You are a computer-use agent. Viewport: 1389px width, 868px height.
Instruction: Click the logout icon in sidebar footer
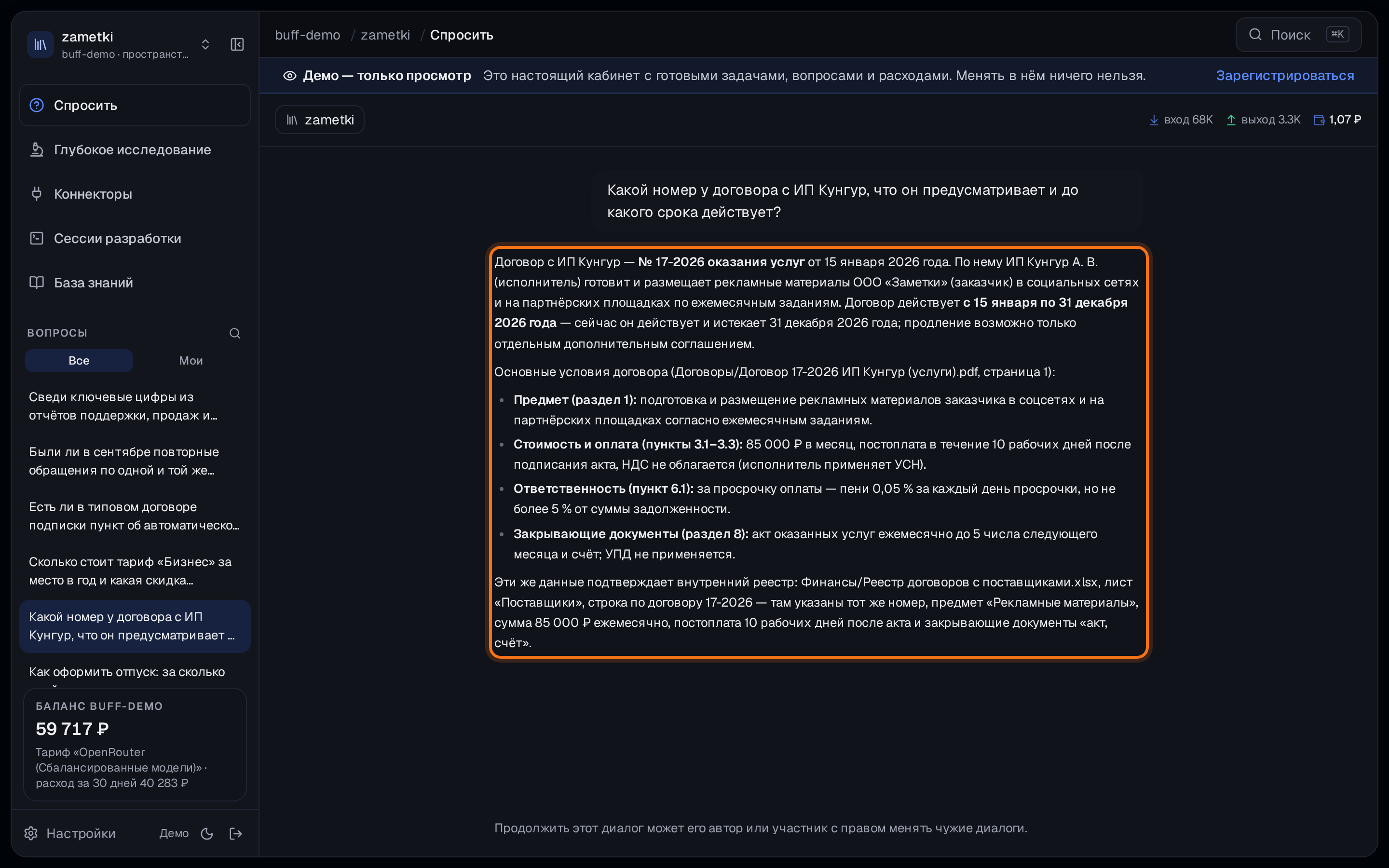(x=236, y=834)
